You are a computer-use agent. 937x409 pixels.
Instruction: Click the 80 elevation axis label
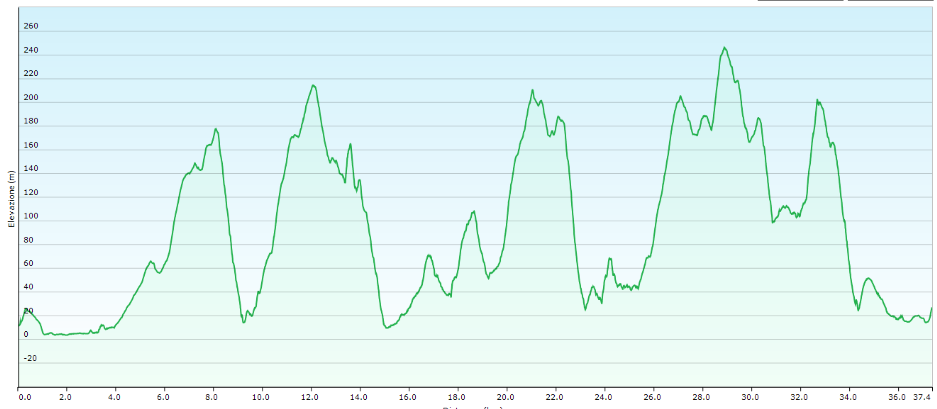28,240
